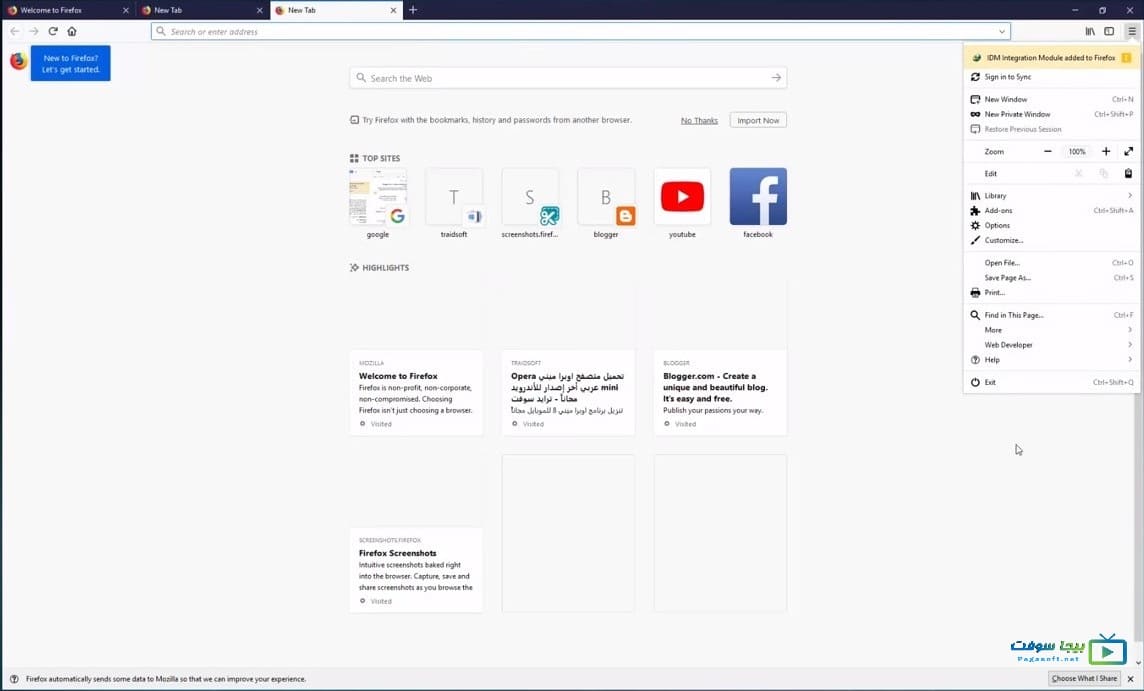This screenshot has width=1144, height=691.
Task: Open Sign in to Sync
Action: pos(1051,77)
